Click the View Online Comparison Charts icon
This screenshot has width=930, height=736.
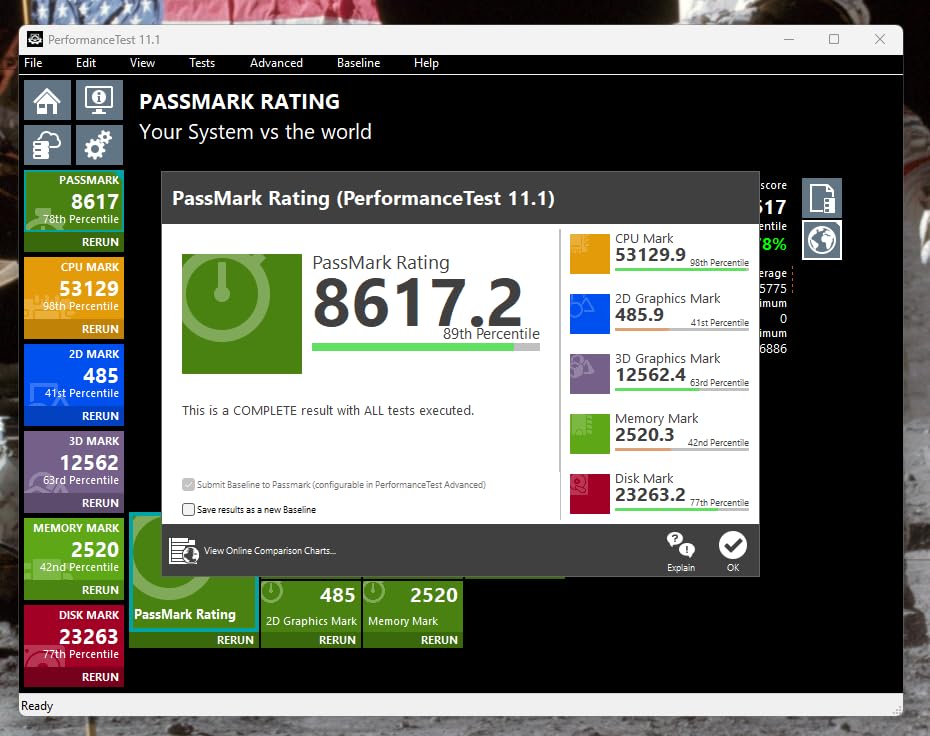click(x=183, y=550)
